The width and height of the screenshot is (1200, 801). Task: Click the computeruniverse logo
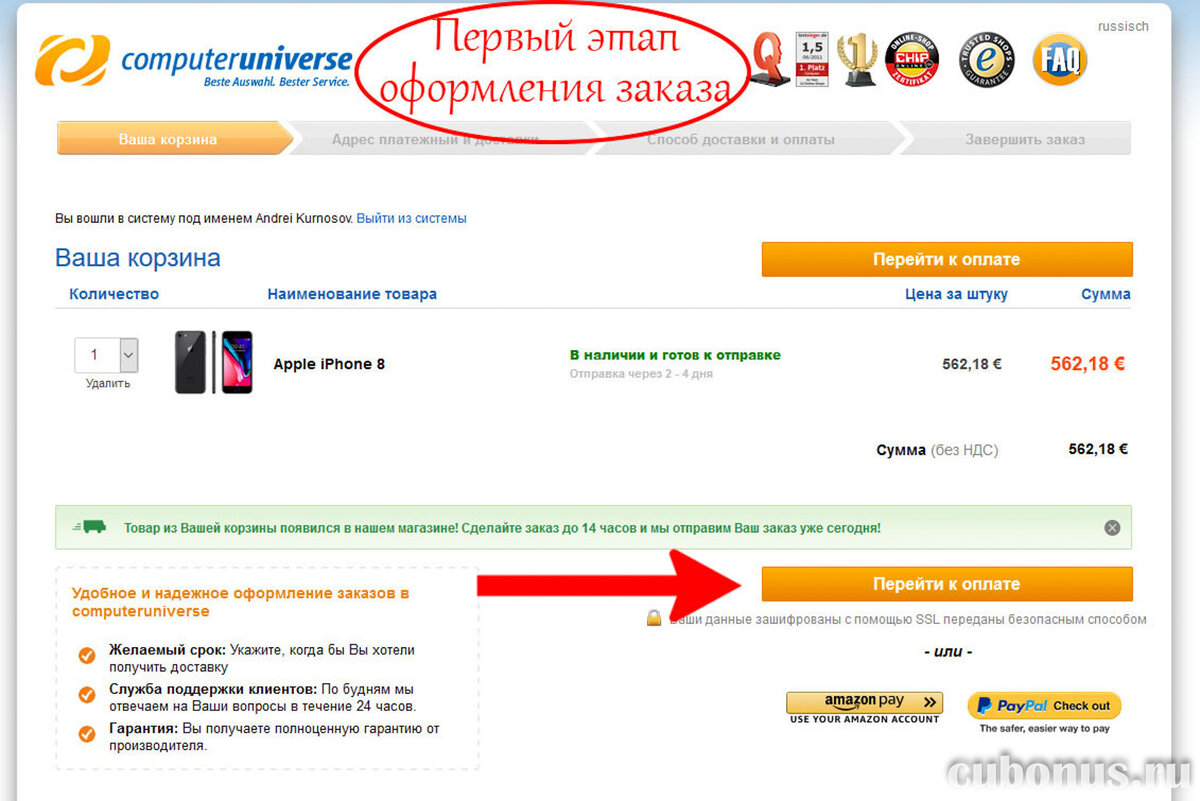point(194,61)
